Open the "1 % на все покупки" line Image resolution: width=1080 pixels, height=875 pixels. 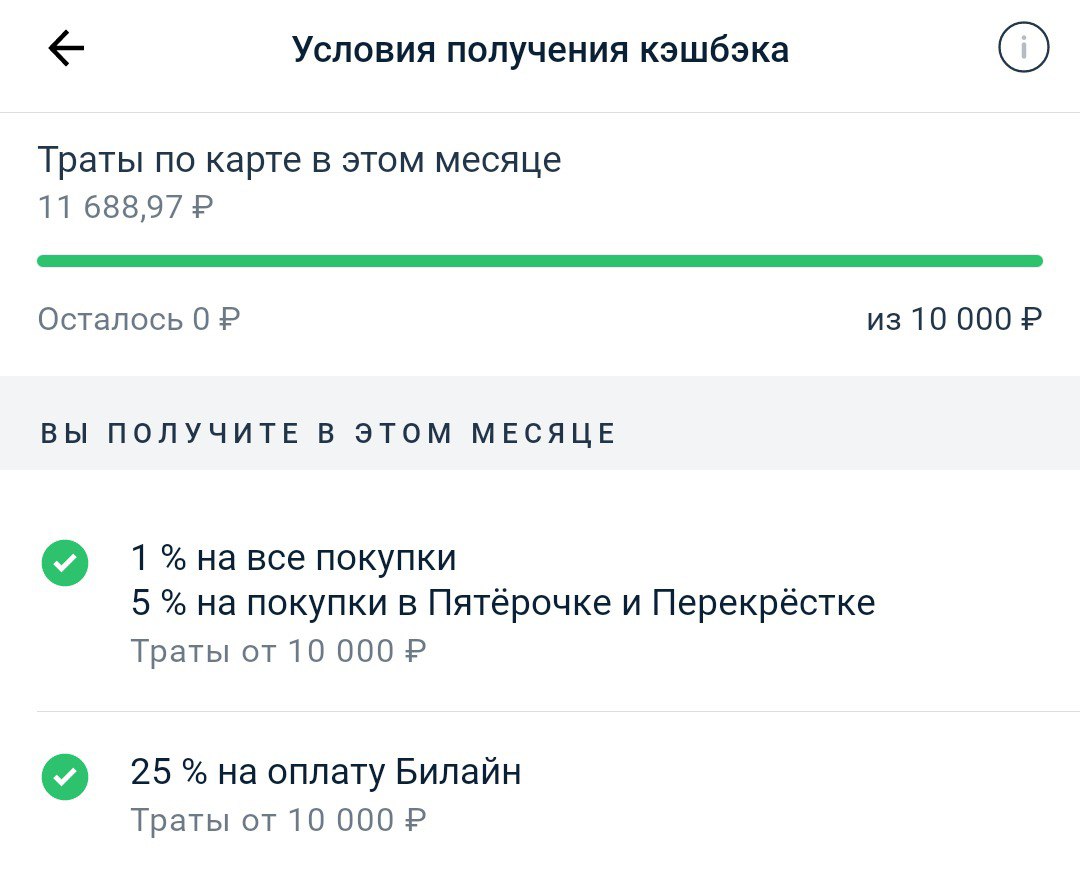(x=293, y=557)
